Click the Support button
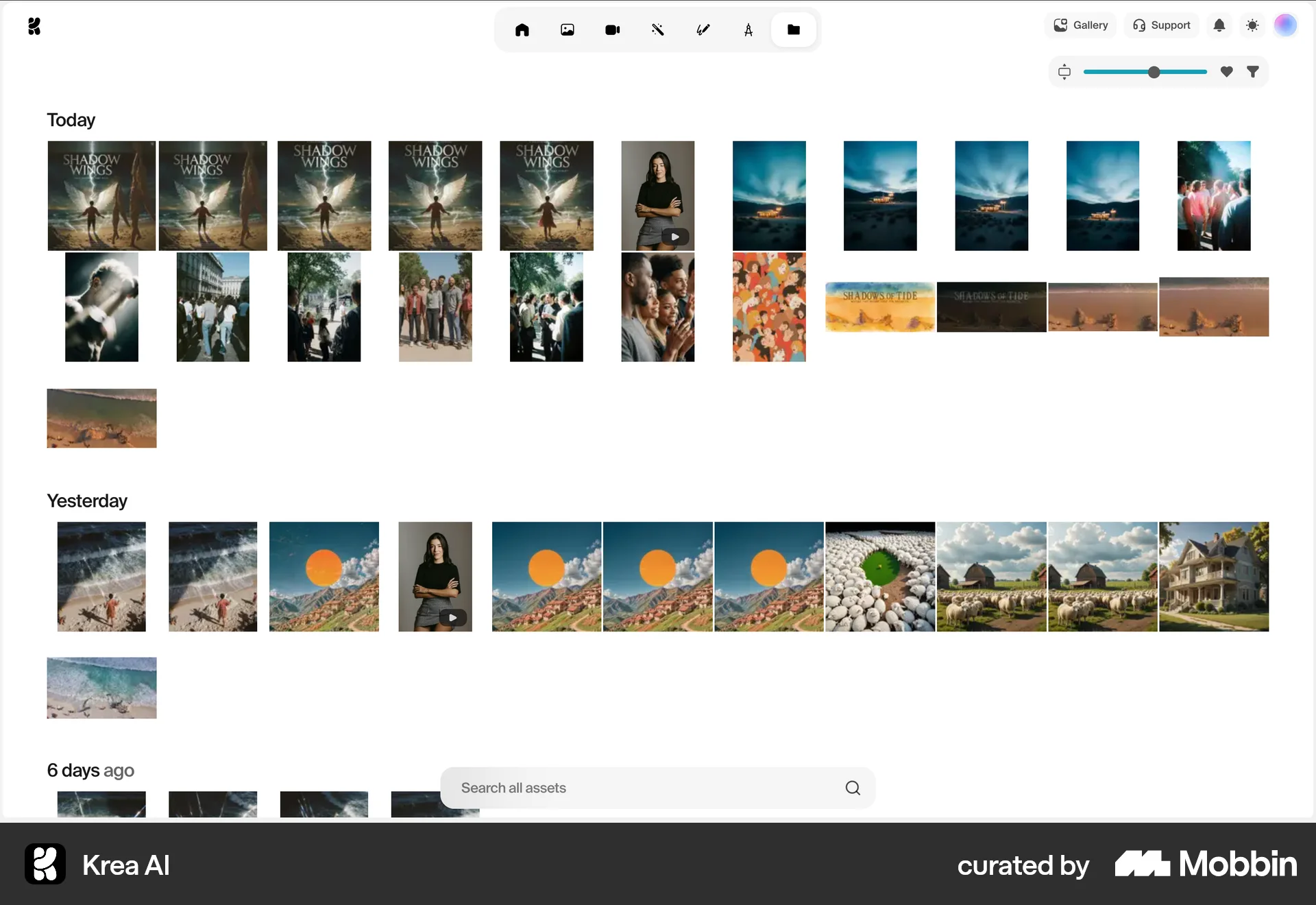Image resolution: width=1316 pixels, height=905 pixels. pyautogui.click(x=1162, y=25)
